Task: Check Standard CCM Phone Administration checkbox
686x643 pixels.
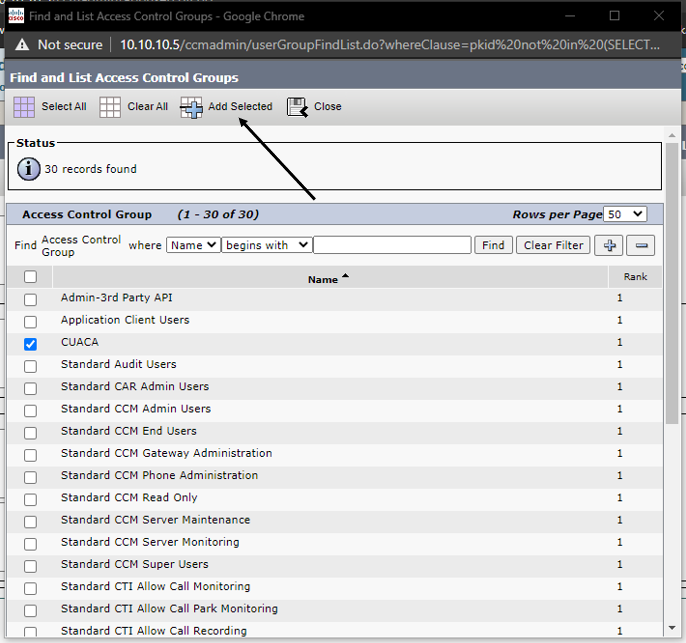Action: point(30,478)
